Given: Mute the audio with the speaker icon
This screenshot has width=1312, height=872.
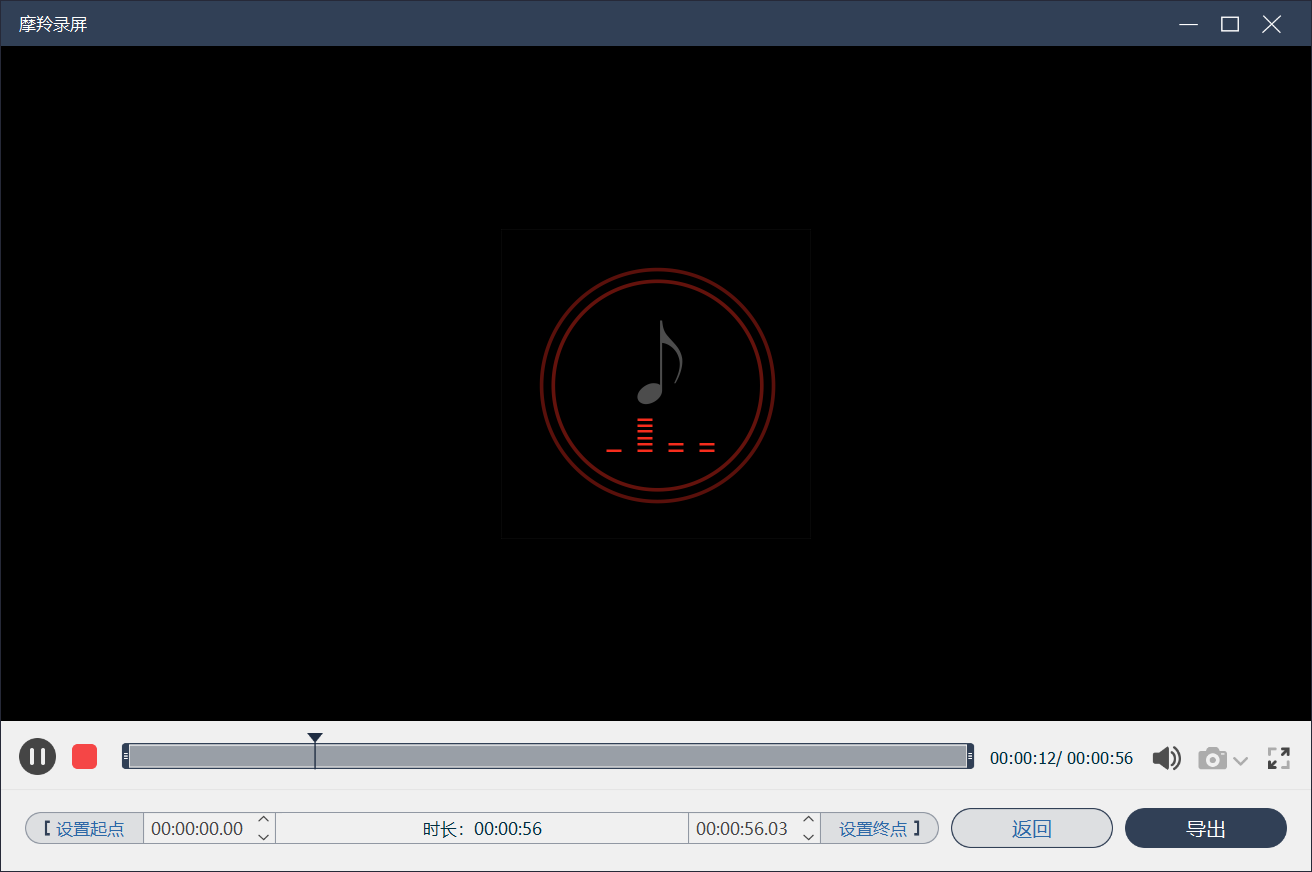Looking at the screenshot, I should point(1166,758).
